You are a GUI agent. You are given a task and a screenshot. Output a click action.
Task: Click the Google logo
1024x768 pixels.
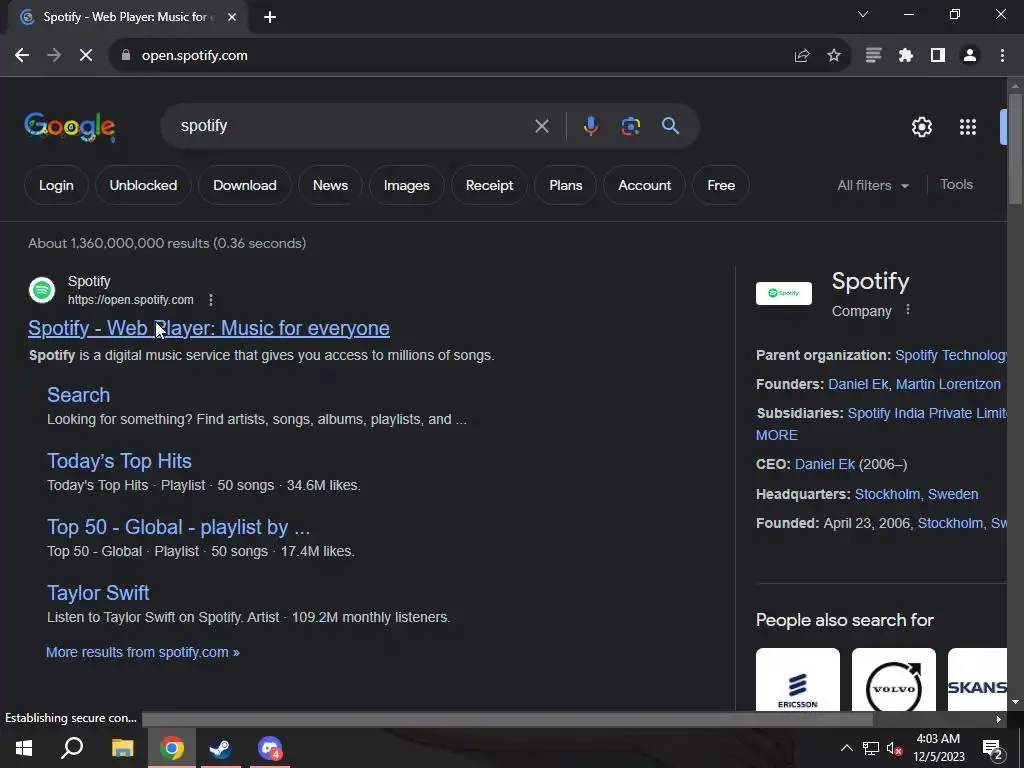70,127
